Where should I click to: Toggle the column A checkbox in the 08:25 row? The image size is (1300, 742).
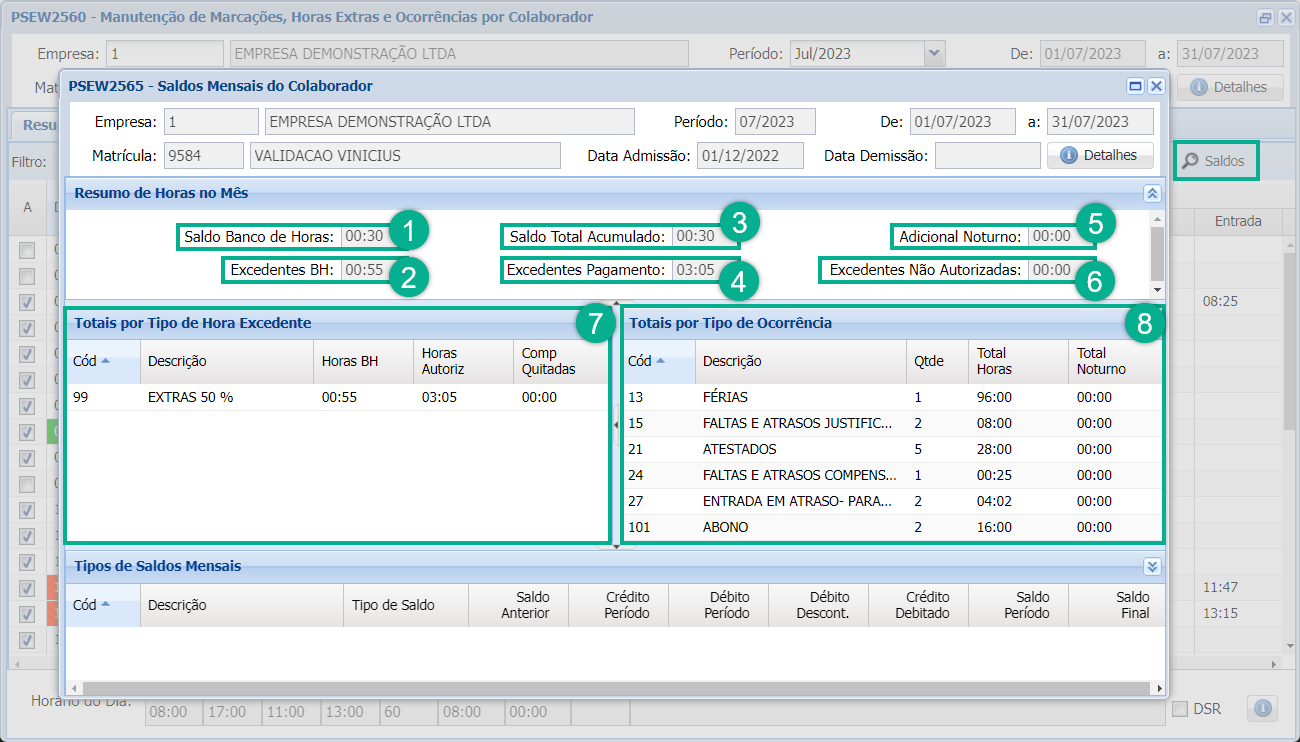click(x=28, y=302)
